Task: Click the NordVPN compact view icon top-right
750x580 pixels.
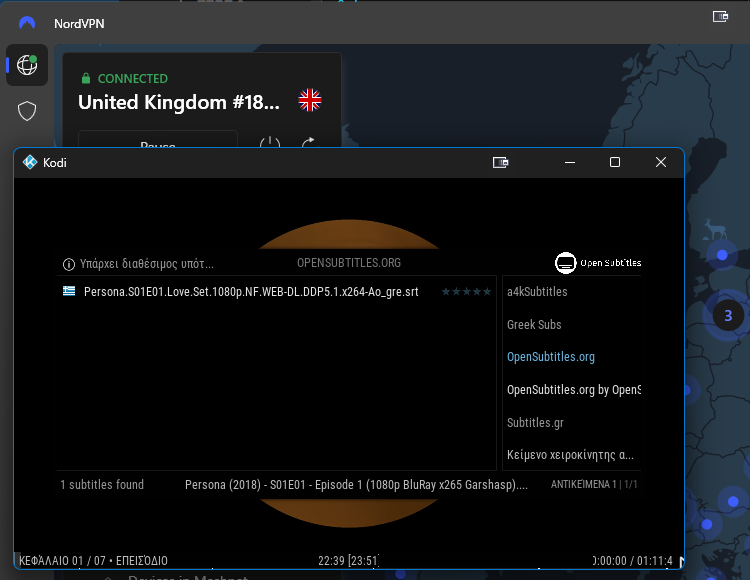Action: [720, 17]
